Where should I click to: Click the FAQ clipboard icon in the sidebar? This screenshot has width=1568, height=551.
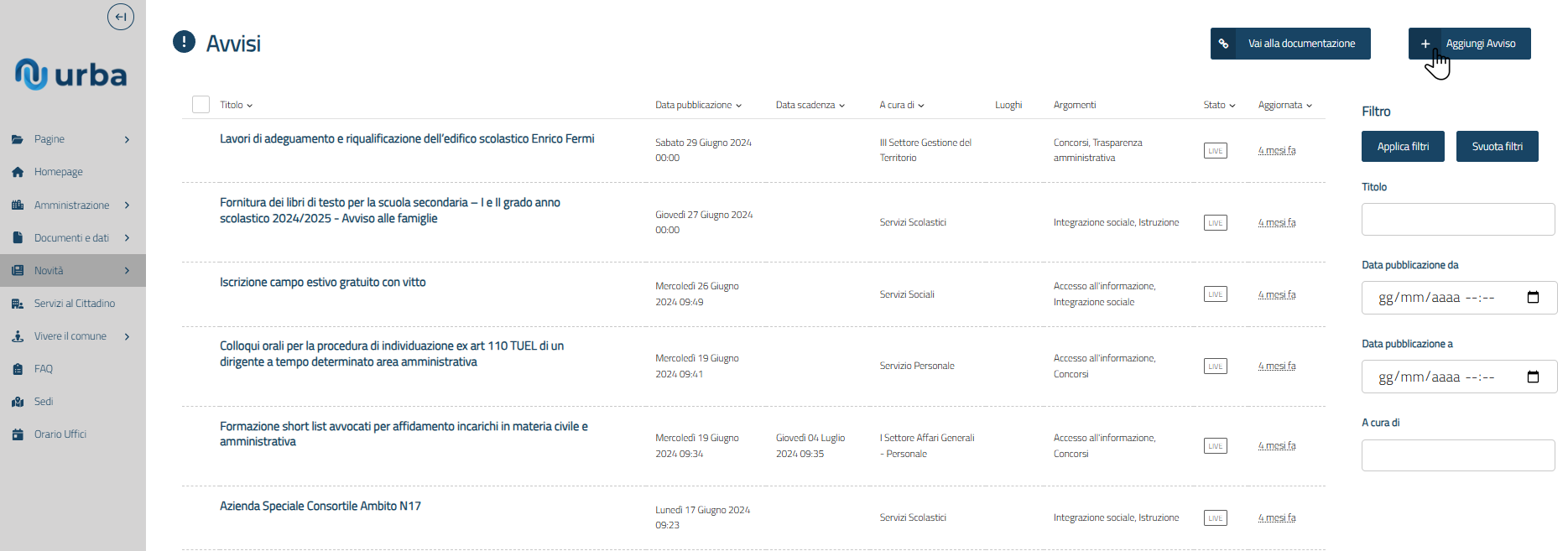click(18, 369)
